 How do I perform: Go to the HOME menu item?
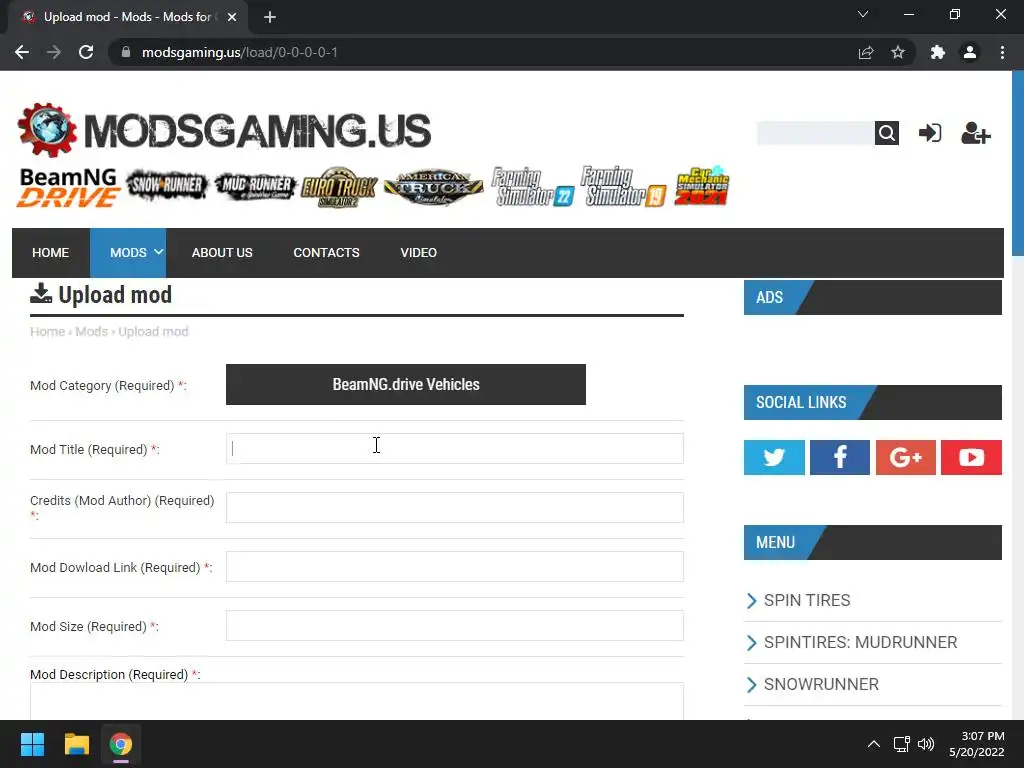(50, 253)
